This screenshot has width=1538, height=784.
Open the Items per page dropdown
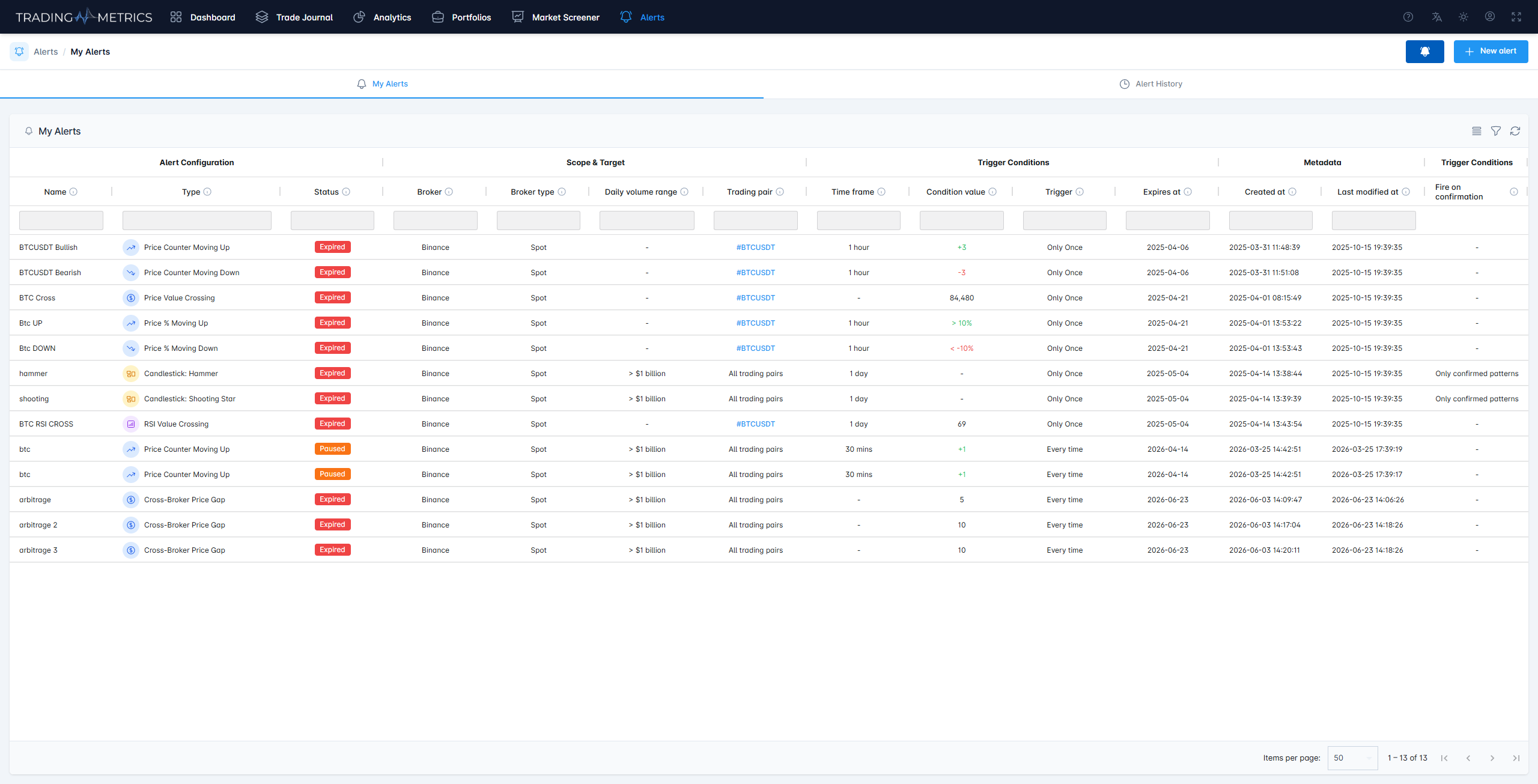click(x=1352, y=758)
